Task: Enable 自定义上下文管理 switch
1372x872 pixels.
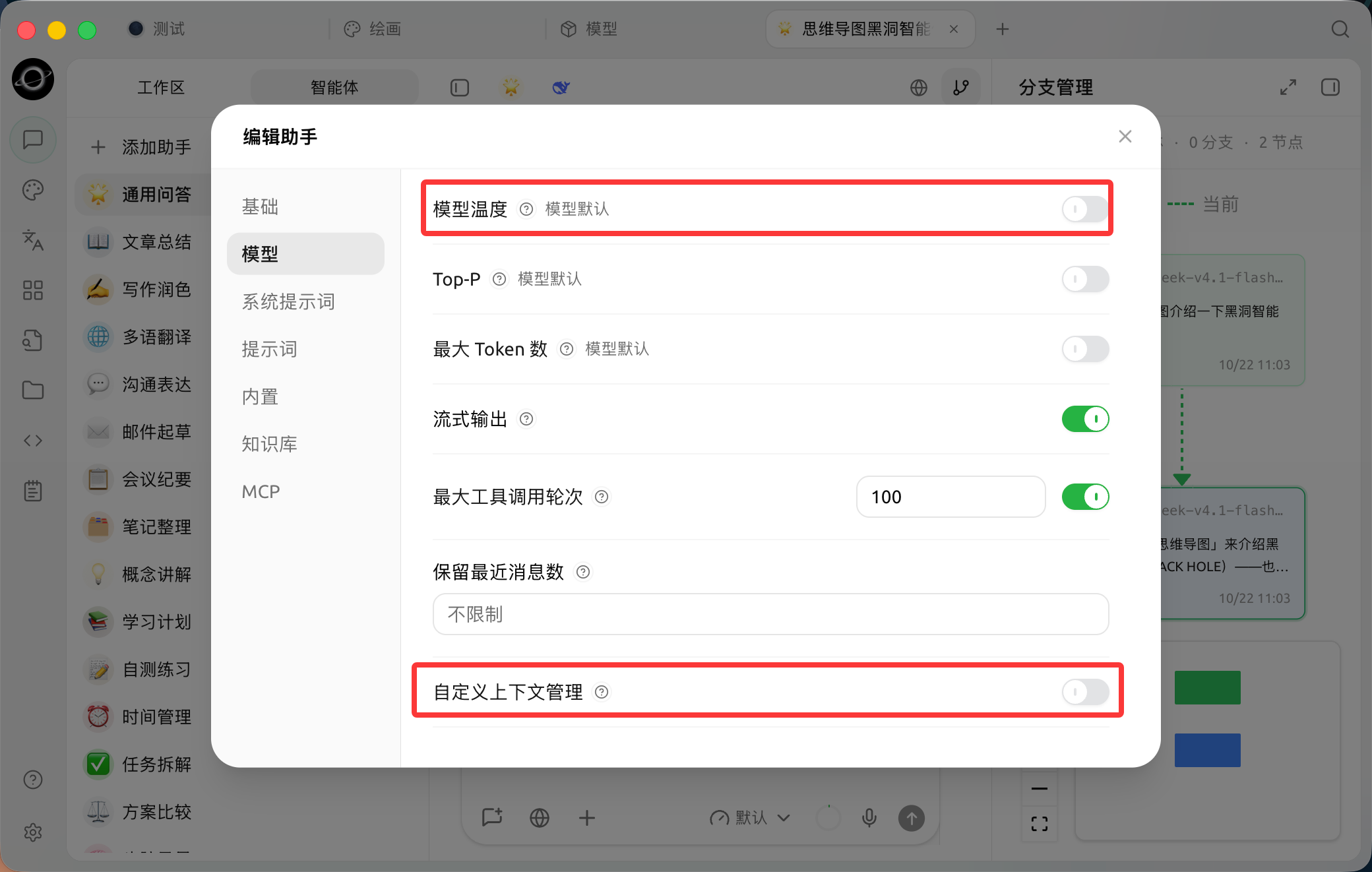Action: point(1085,692)
